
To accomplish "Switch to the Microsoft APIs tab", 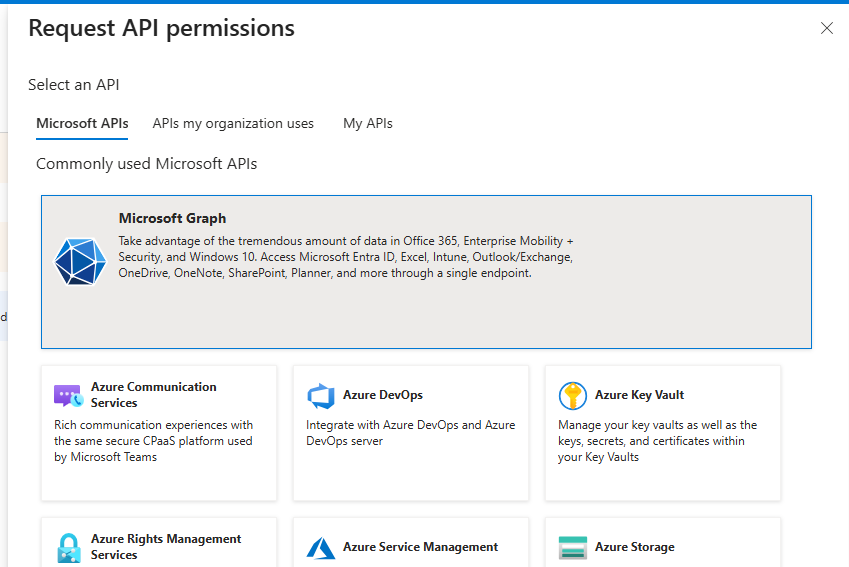I will (x=82, y=123).
